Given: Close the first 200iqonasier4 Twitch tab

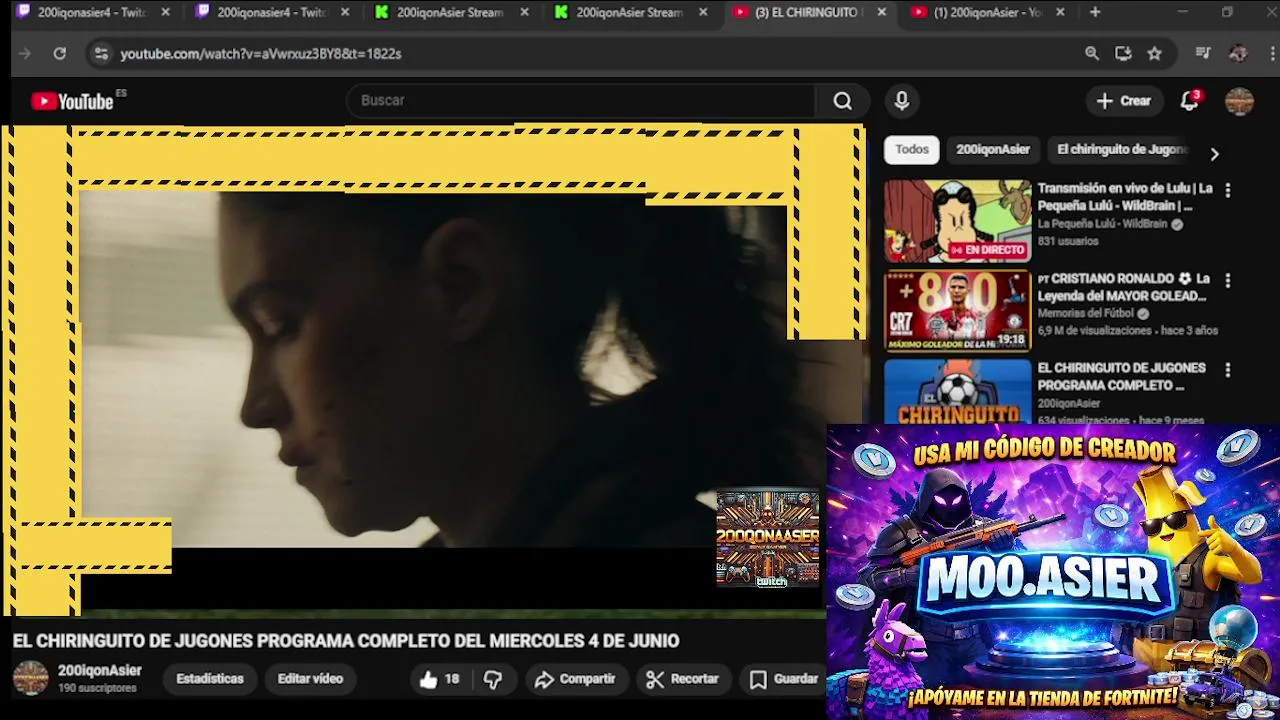Looking at the screenshot, I should [x=165, y=12].
